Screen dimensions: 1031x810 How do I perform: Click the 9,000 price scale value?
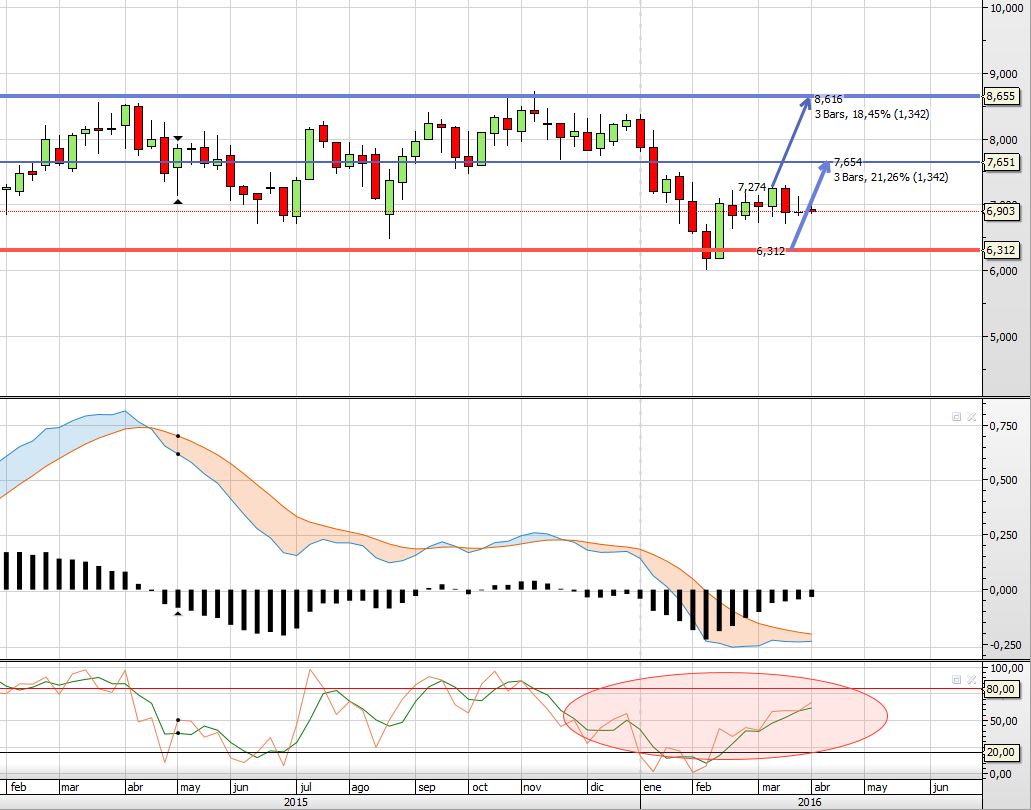(1003, 74)
